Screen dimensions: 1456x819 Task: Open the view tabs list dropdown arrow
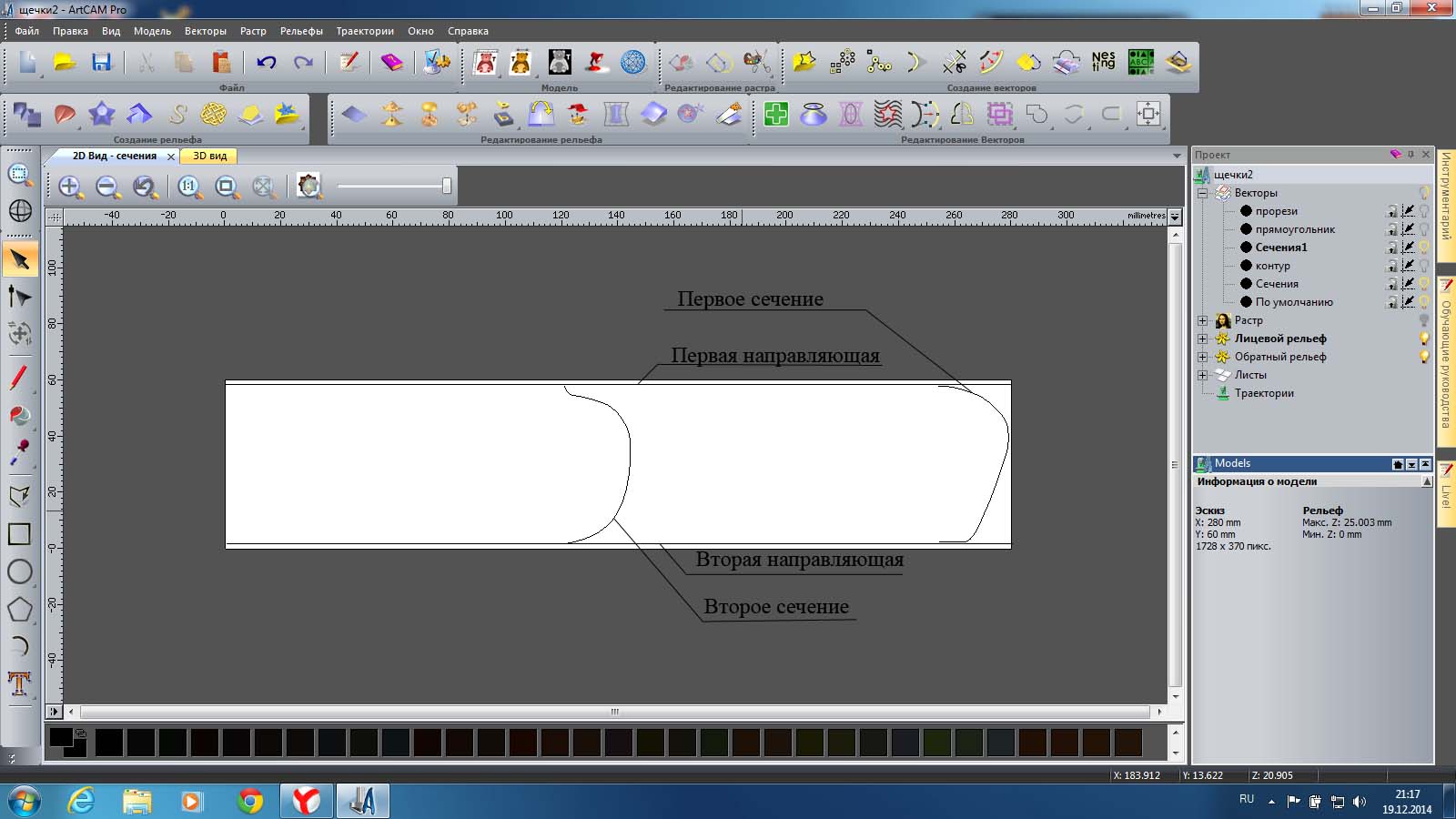(x=1177, y=157)
